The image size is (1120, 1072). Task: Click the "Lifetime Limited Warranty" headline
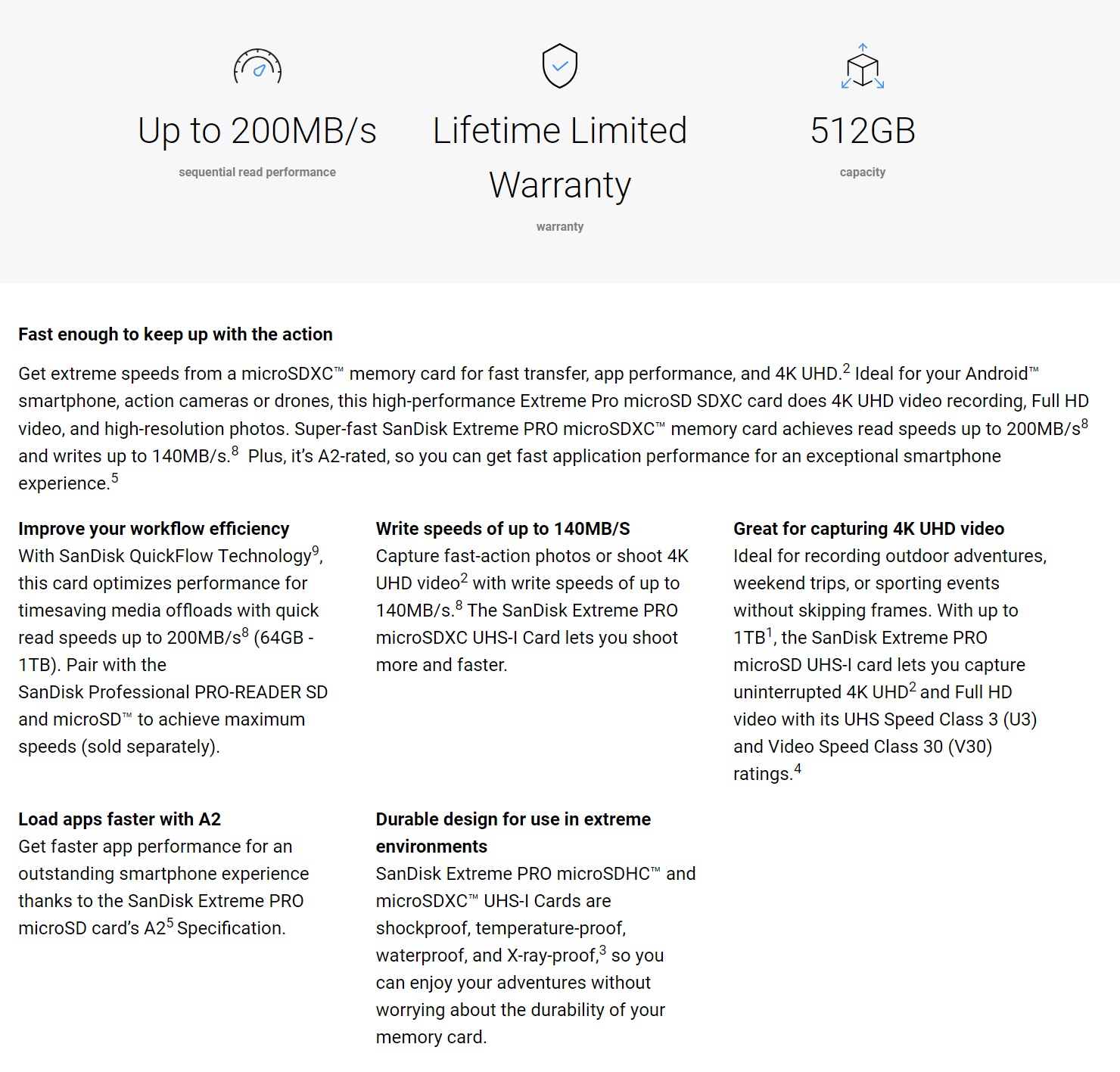point(560,157)
